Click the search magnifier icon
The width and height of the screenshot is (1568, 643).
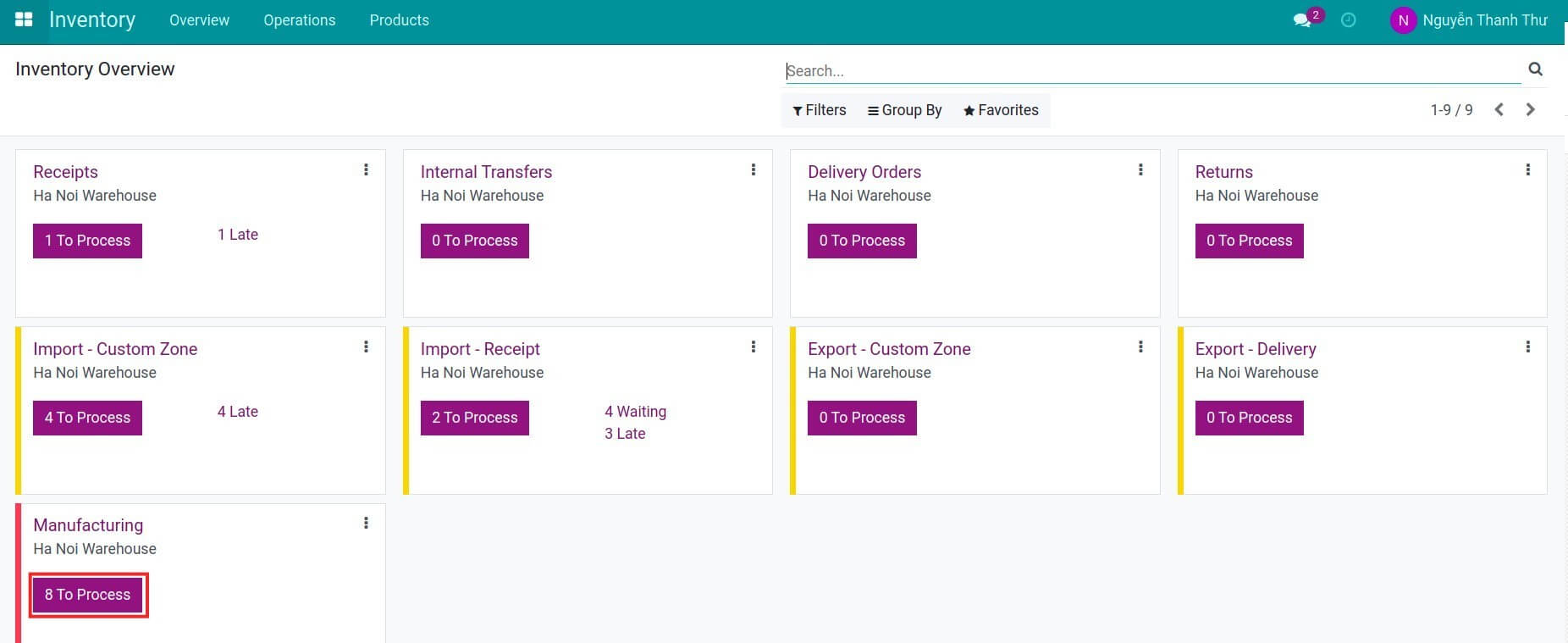pyautogui.click(x=1535, y=69)
